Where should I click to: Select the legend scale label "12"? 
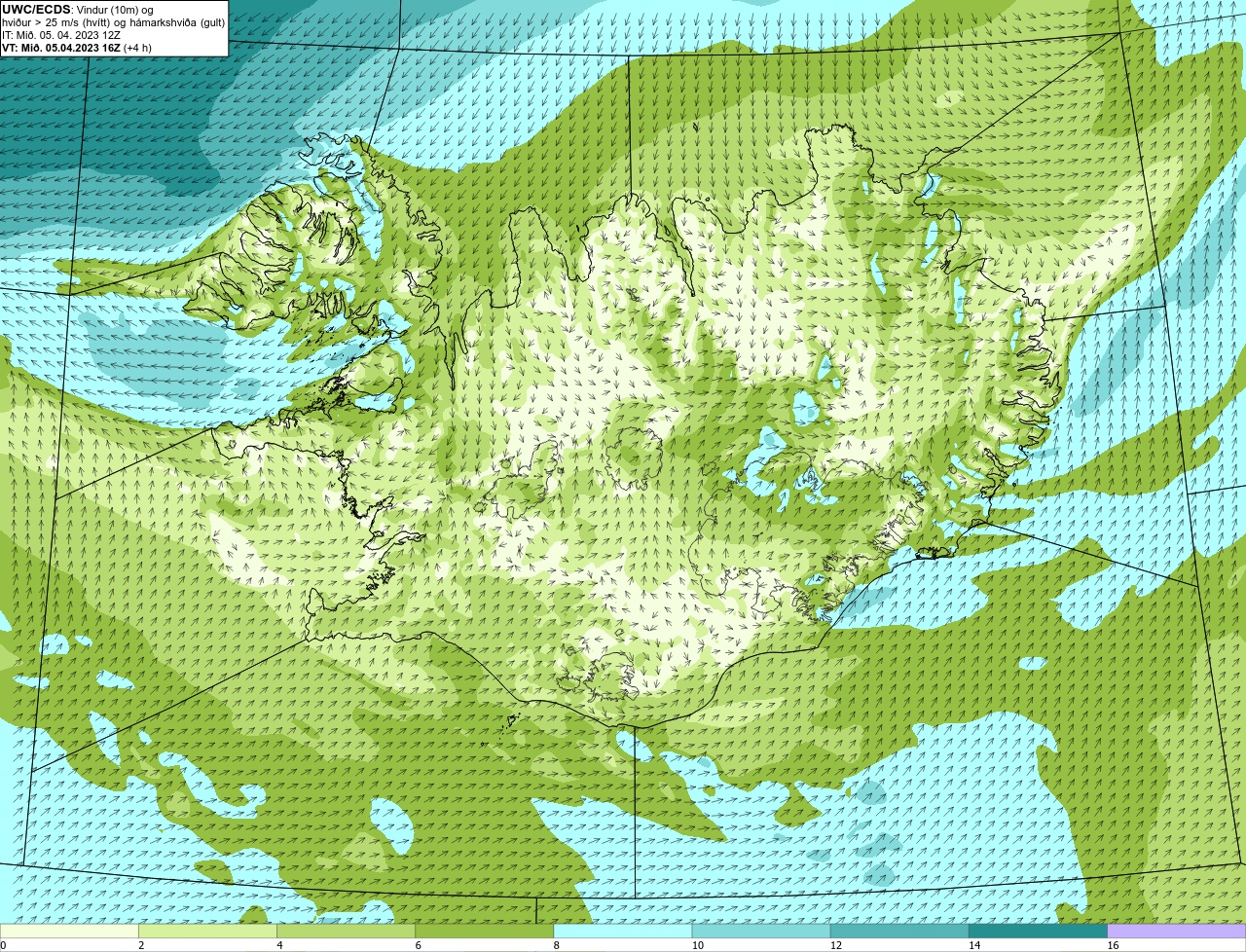pyautogui.click(x=836, y=946)
